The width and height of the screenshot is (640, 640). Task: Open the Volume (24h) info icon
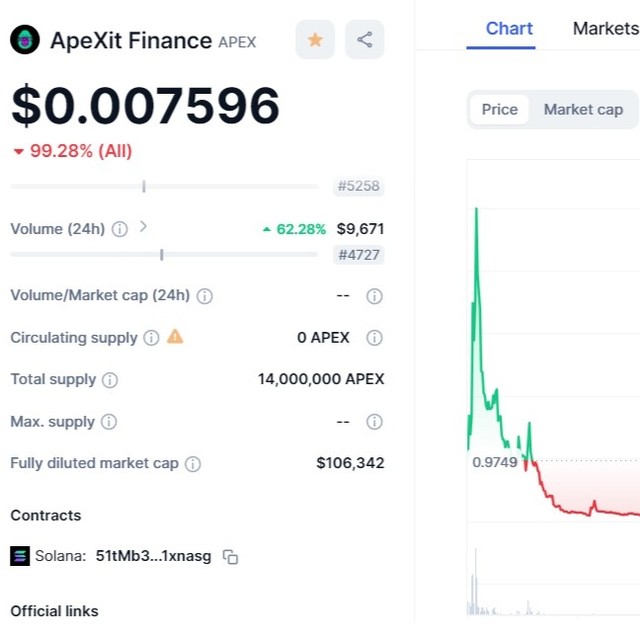(x=120, y=229)
